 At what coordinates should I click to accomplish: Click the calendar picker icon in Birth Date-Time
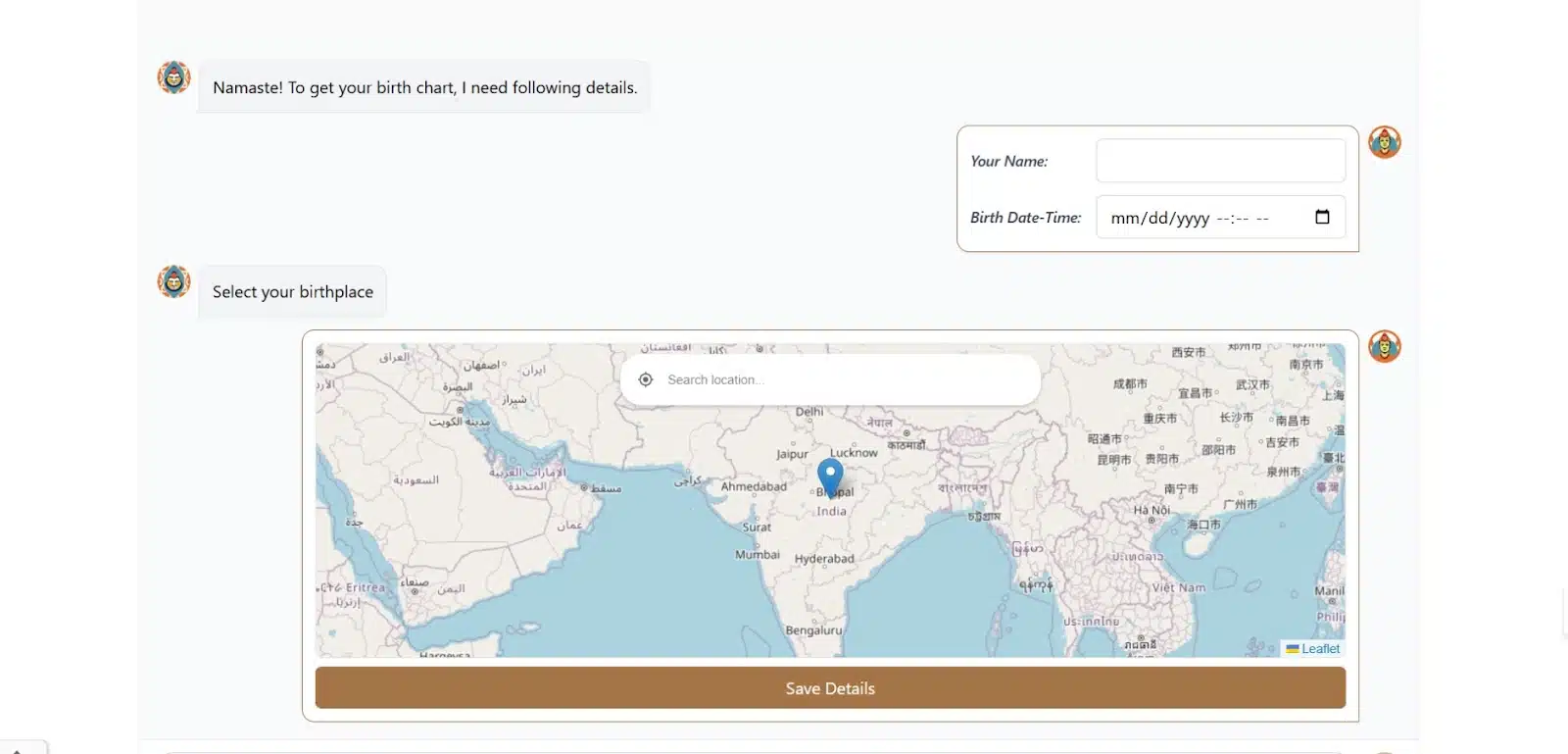(1321, 217)
